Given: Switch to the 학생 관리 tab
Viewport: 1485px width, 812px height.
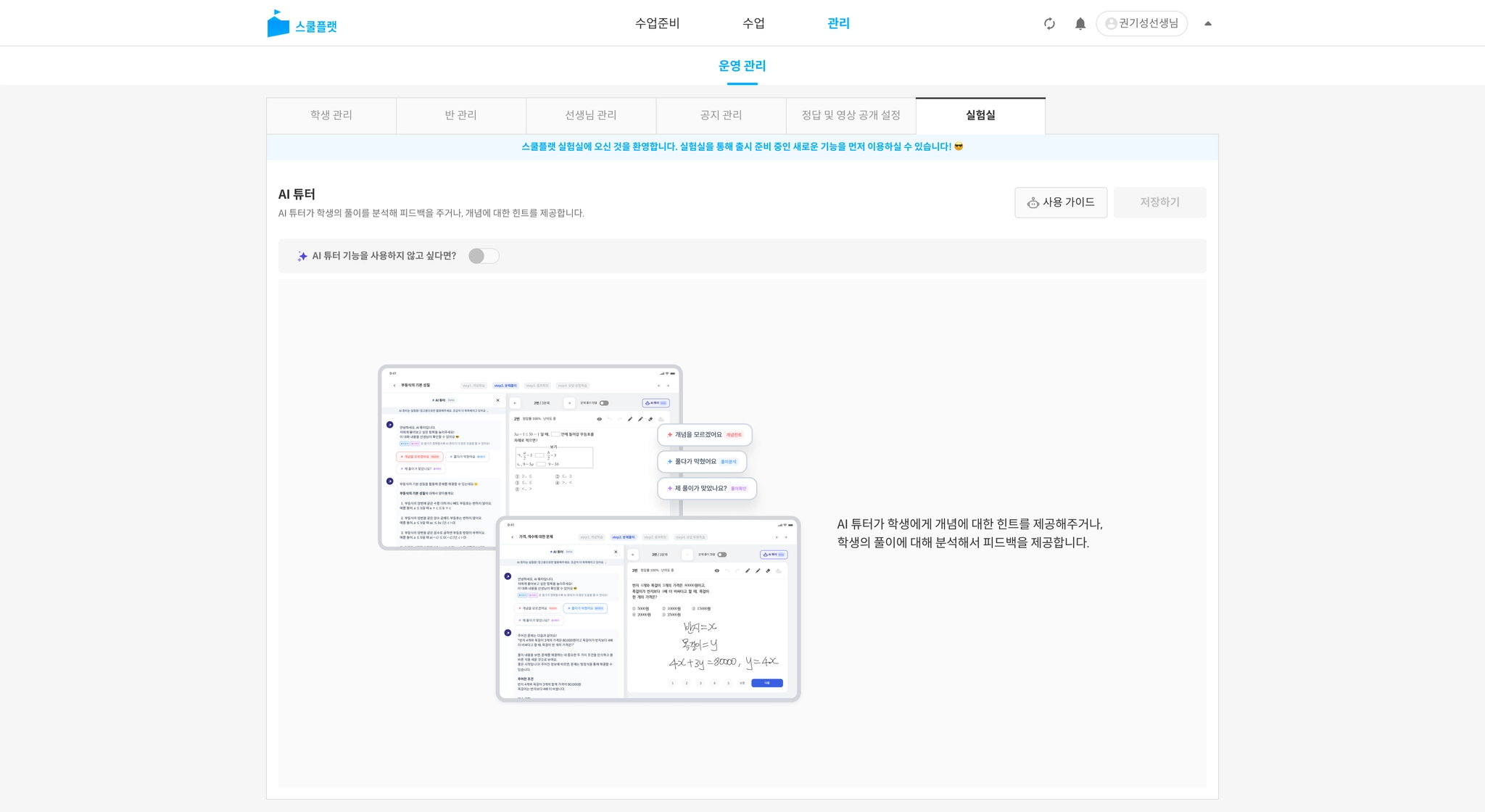Looking at the screenshot, I should (x=331, y=115).
